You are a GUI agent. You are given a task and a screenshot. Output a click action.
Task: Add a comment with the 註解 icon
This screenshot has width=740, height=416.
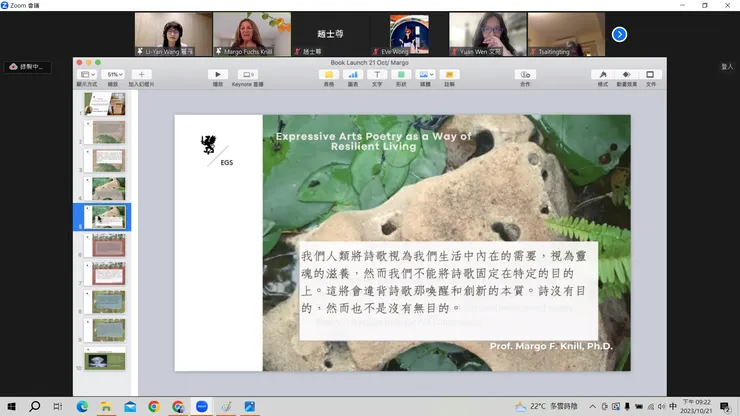(449, 75)
